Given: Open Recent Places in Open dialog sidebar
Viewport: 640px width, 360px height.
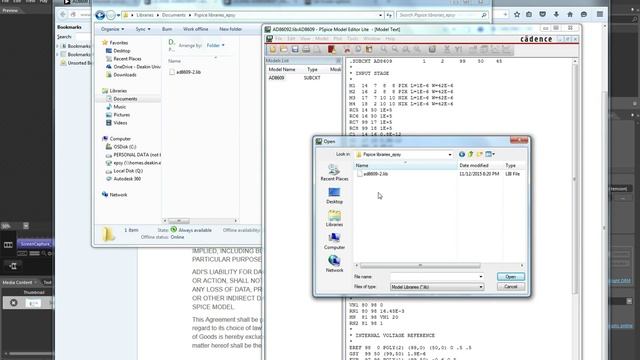Looking at the screenshot, I should pyautogui.click(x=334, y=172).
